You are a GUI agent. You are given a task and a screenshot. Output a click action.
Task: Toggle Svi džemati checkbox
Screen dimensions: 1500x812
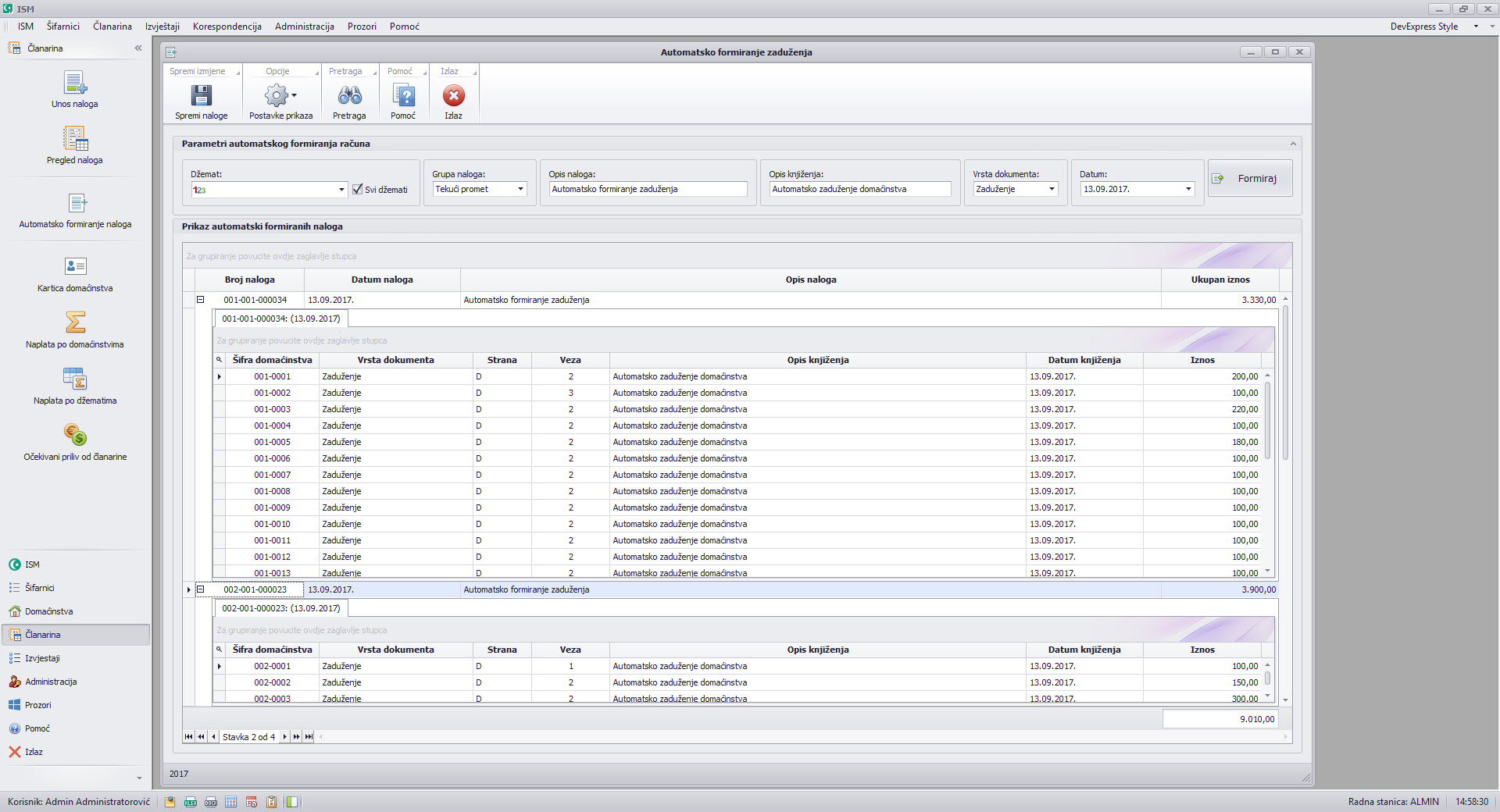tap(357, 189)
